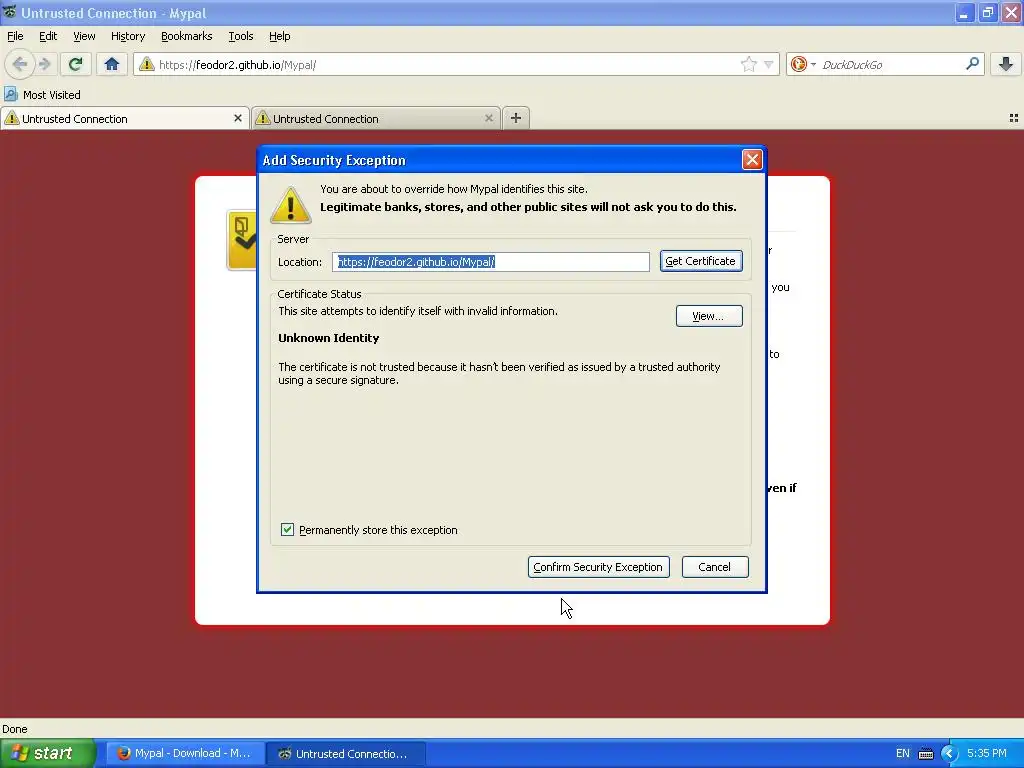Reload the current page
Screen dimensions: 1024x768
click(x=75, y=64)
